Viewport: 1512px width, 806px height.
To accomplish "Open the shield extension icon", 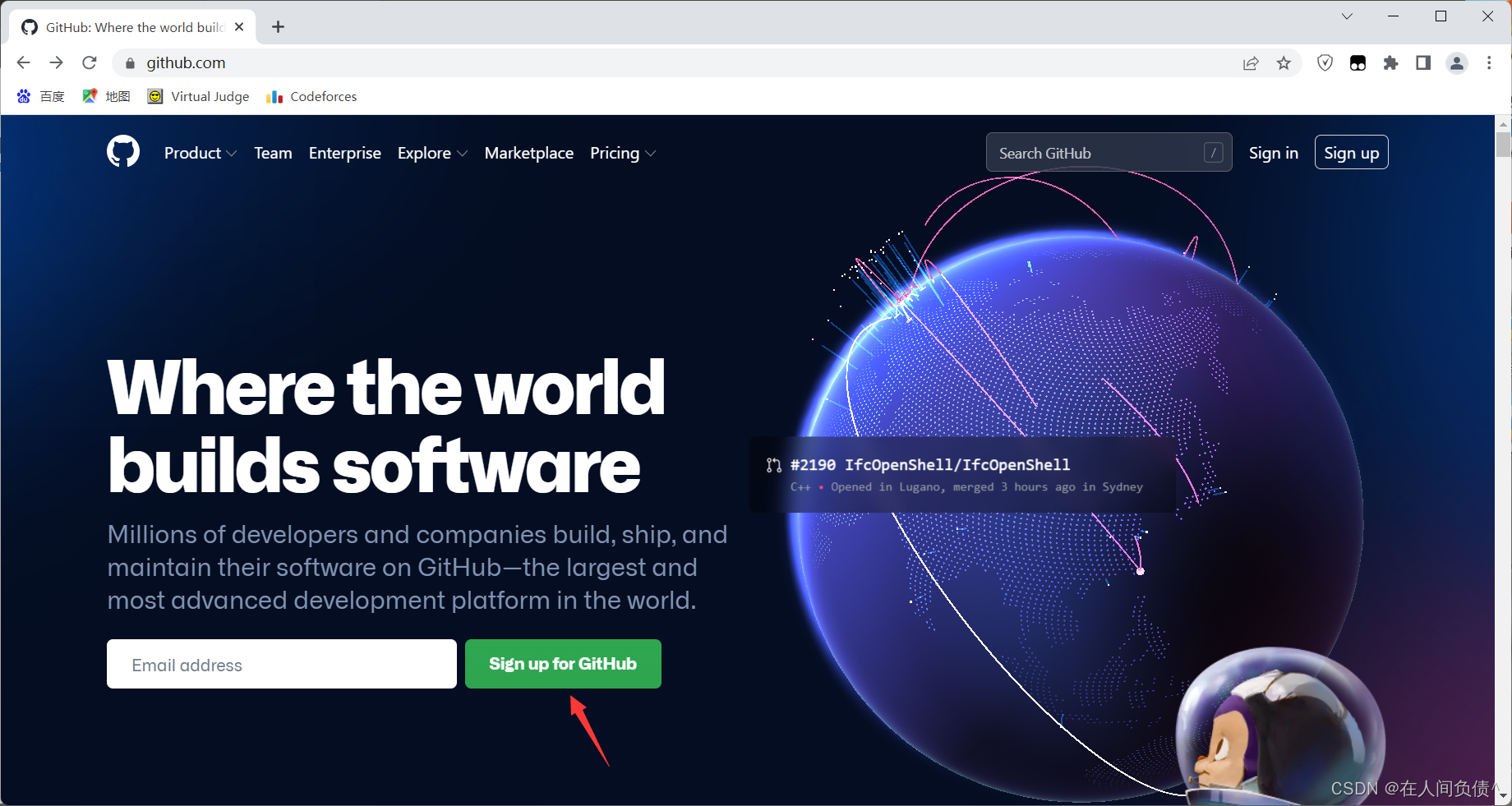I will tap(1325, 63).
